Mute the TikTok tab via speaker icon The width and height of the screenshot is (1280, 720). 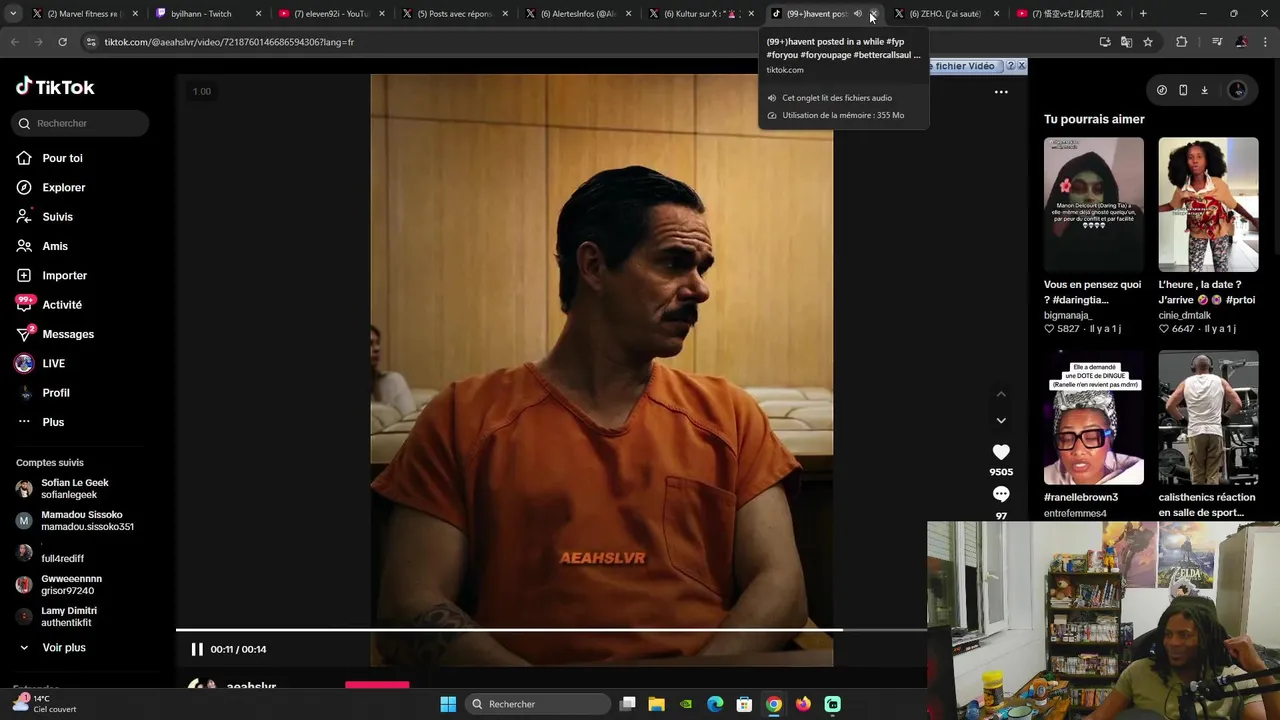pos(858,14)
